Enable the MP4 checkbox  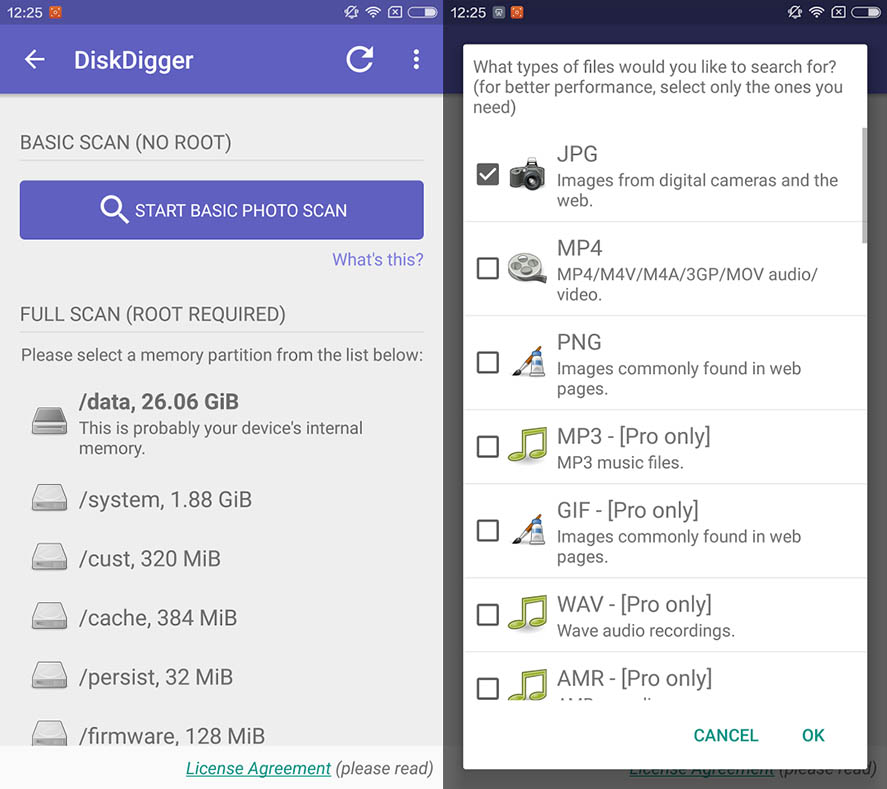487,268
